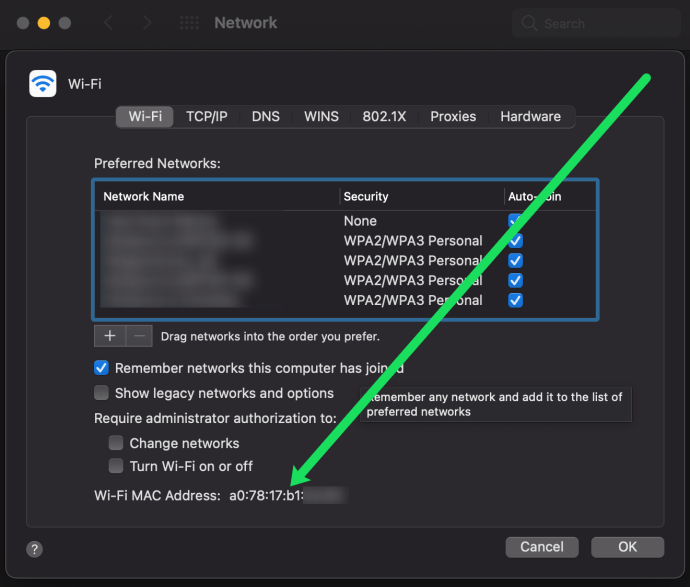Open the Proxies tab
Screen dimensions: 690x587
(453, 117)
